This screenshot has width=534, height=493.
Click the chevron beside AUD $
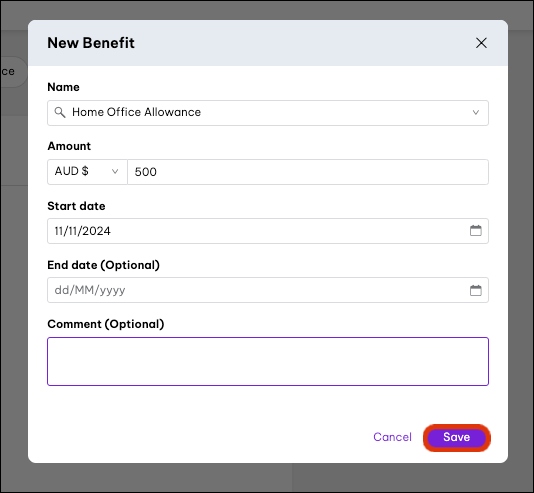[115, 171]
